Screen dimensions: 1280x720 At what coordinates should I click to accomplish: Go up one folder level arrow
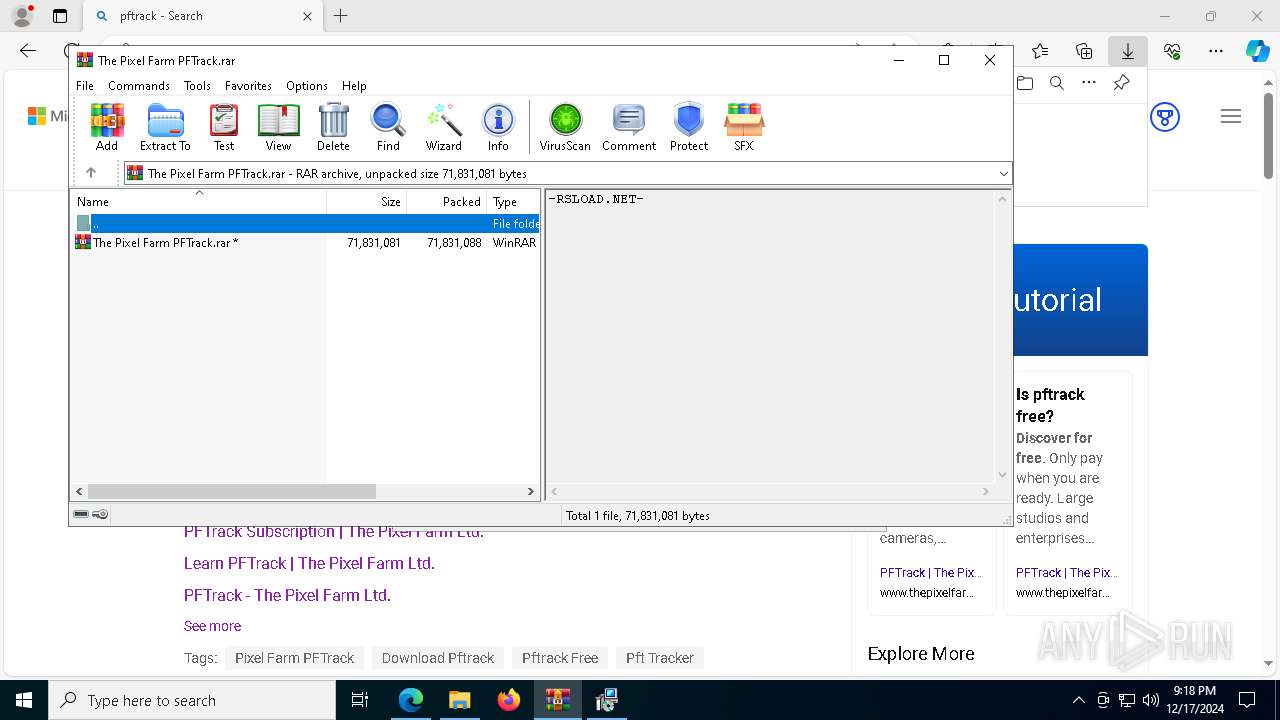pos(91,173)
